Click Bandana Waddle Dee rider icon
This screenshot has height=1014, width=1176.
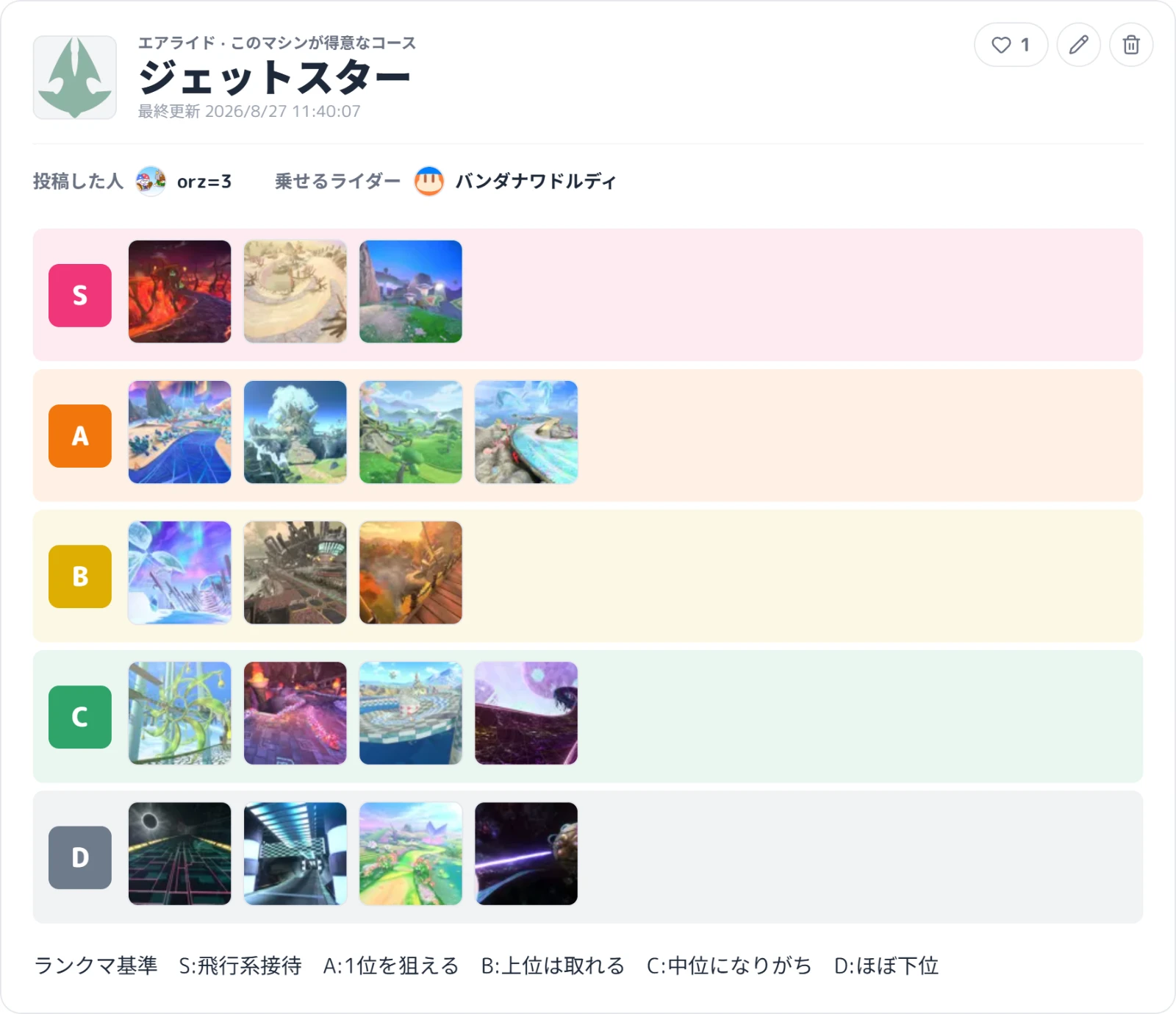(429, 181)
